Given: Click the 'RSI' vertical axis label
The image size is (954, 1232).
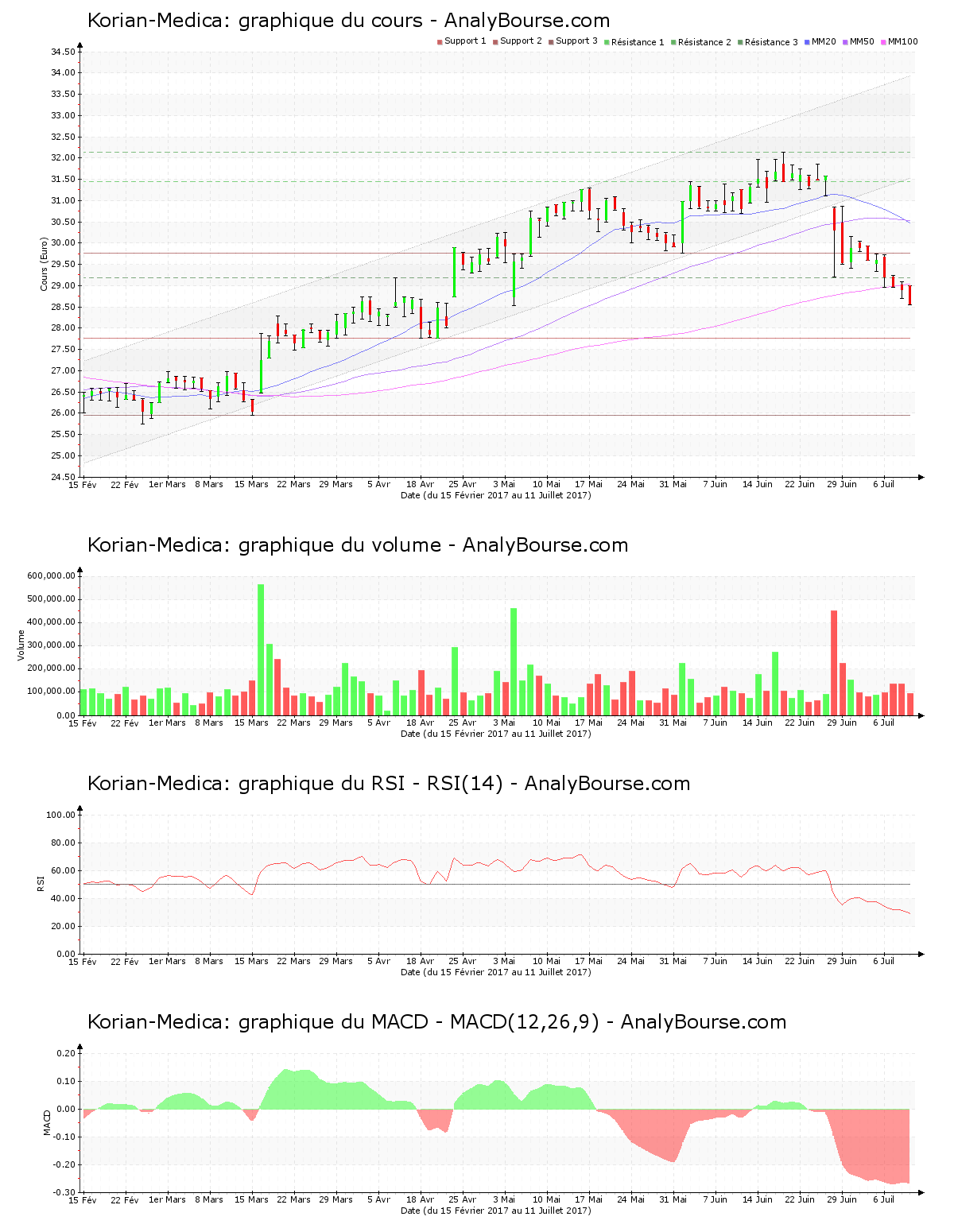Looking at the screenshot, I should coord(41,883).
